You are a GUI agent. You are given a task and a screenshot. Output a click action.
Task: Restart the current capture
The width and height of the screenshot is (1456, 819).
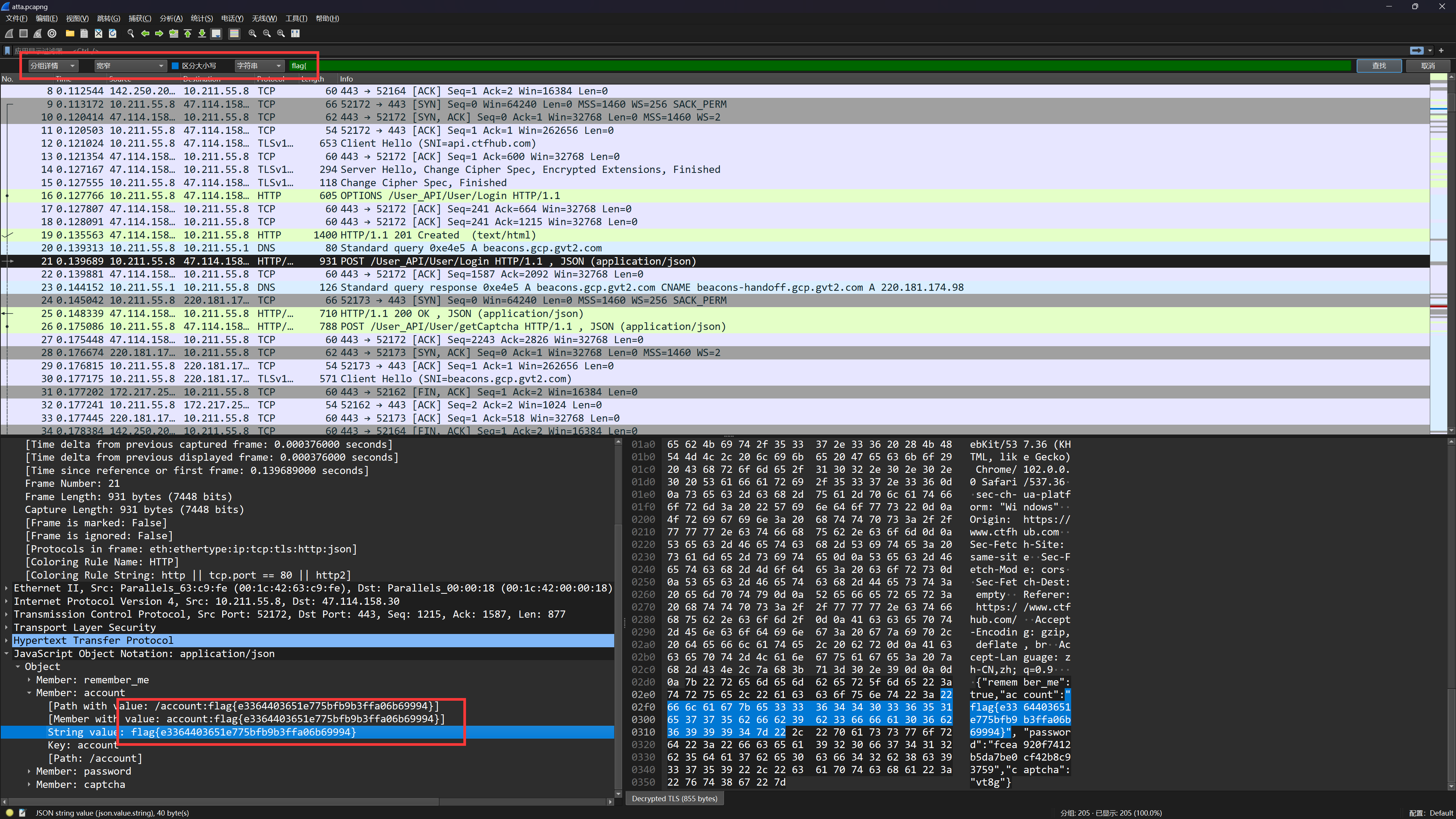coord(38,33)
